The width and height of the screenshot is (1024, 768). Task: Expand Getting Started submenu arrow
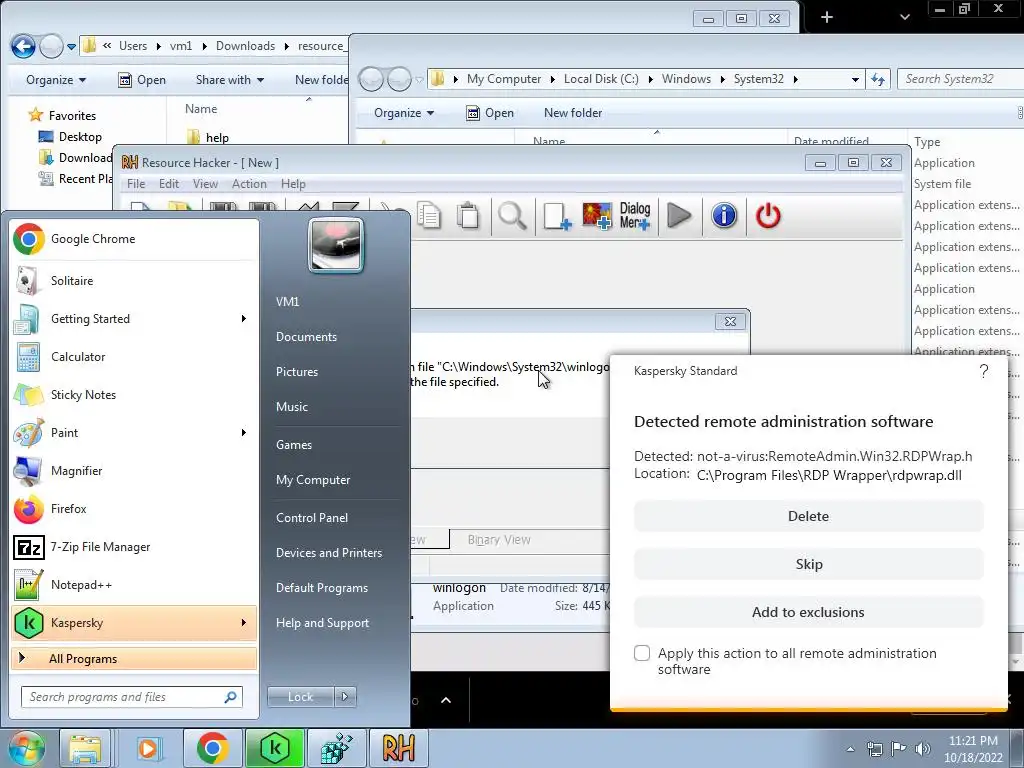(x=244, y=319)
